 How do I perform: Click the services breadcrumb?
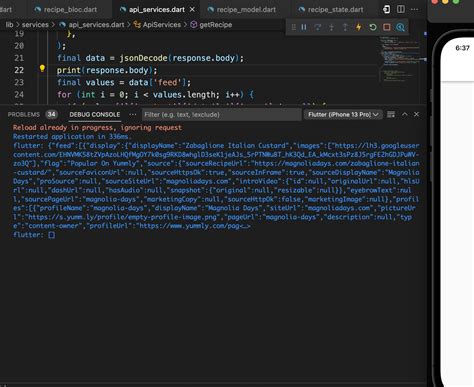[x=35, y=25]
